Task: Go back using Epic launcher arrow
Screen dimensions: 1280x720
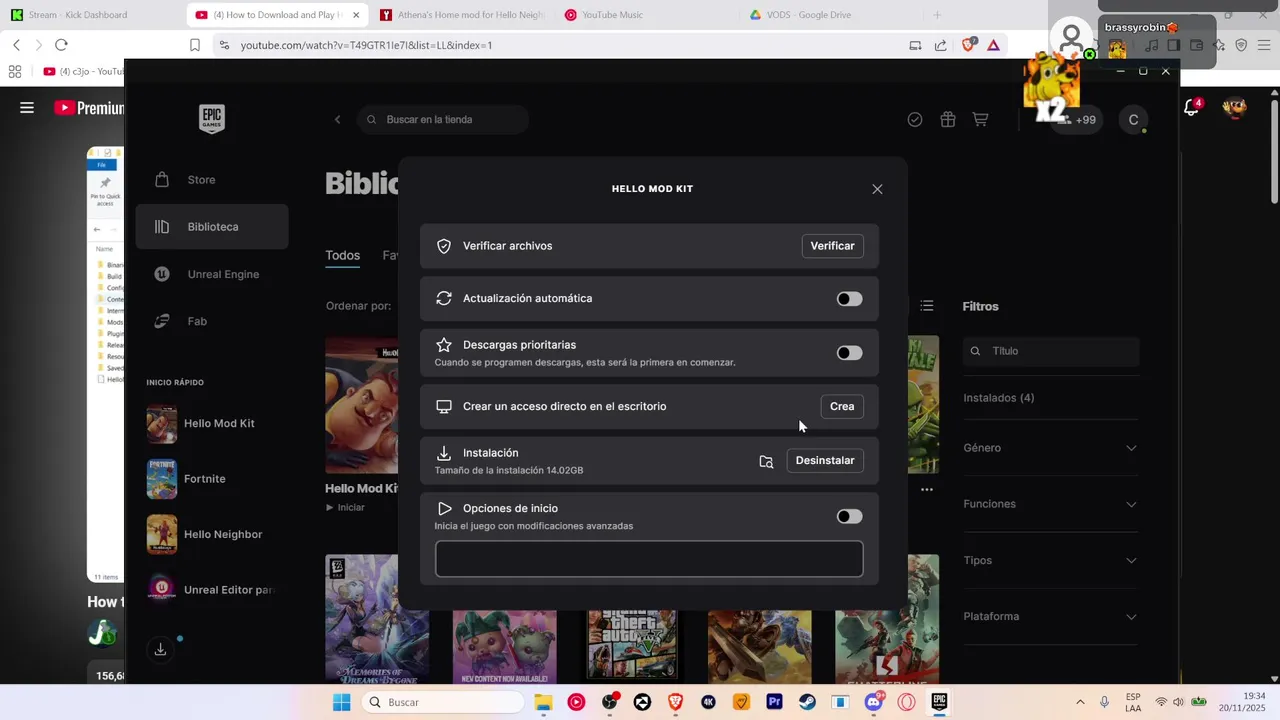Action: coord(337,119)
